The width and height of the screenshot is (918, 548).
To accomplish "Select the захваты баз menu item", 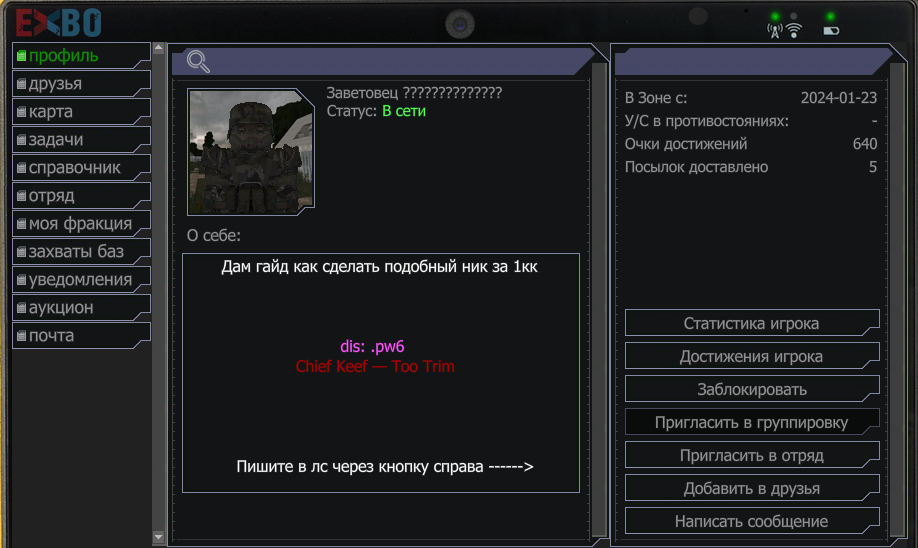I will pos(81,252).
